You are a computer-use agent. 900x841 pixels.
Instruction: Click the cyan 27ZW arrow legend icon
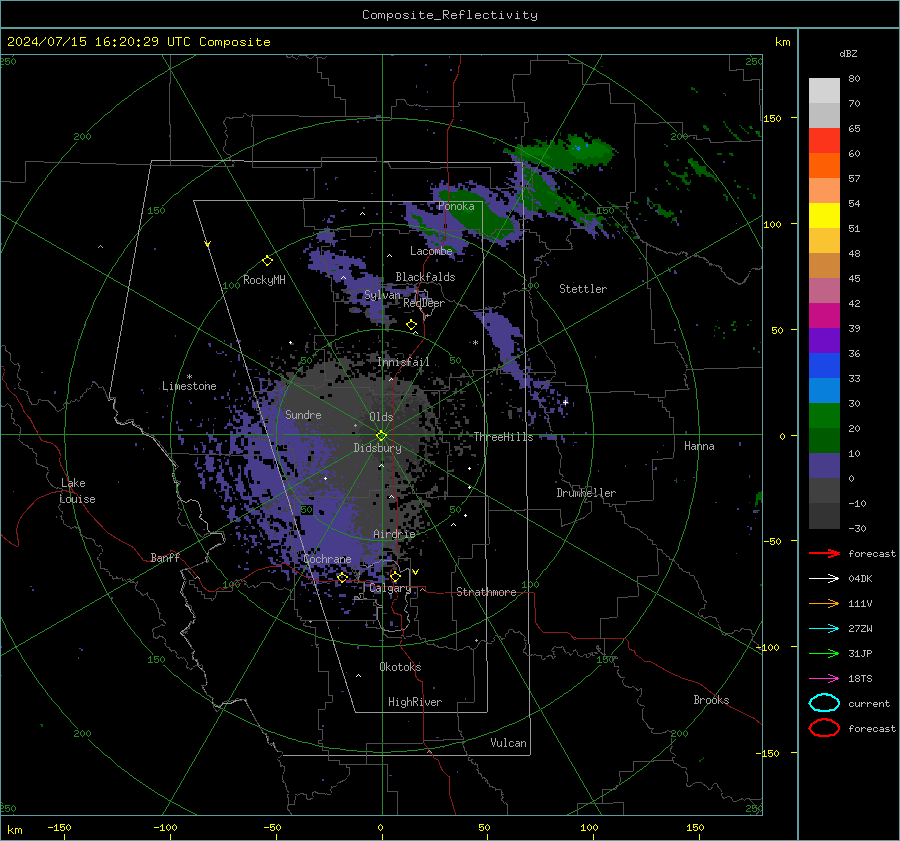coord(824,629)
